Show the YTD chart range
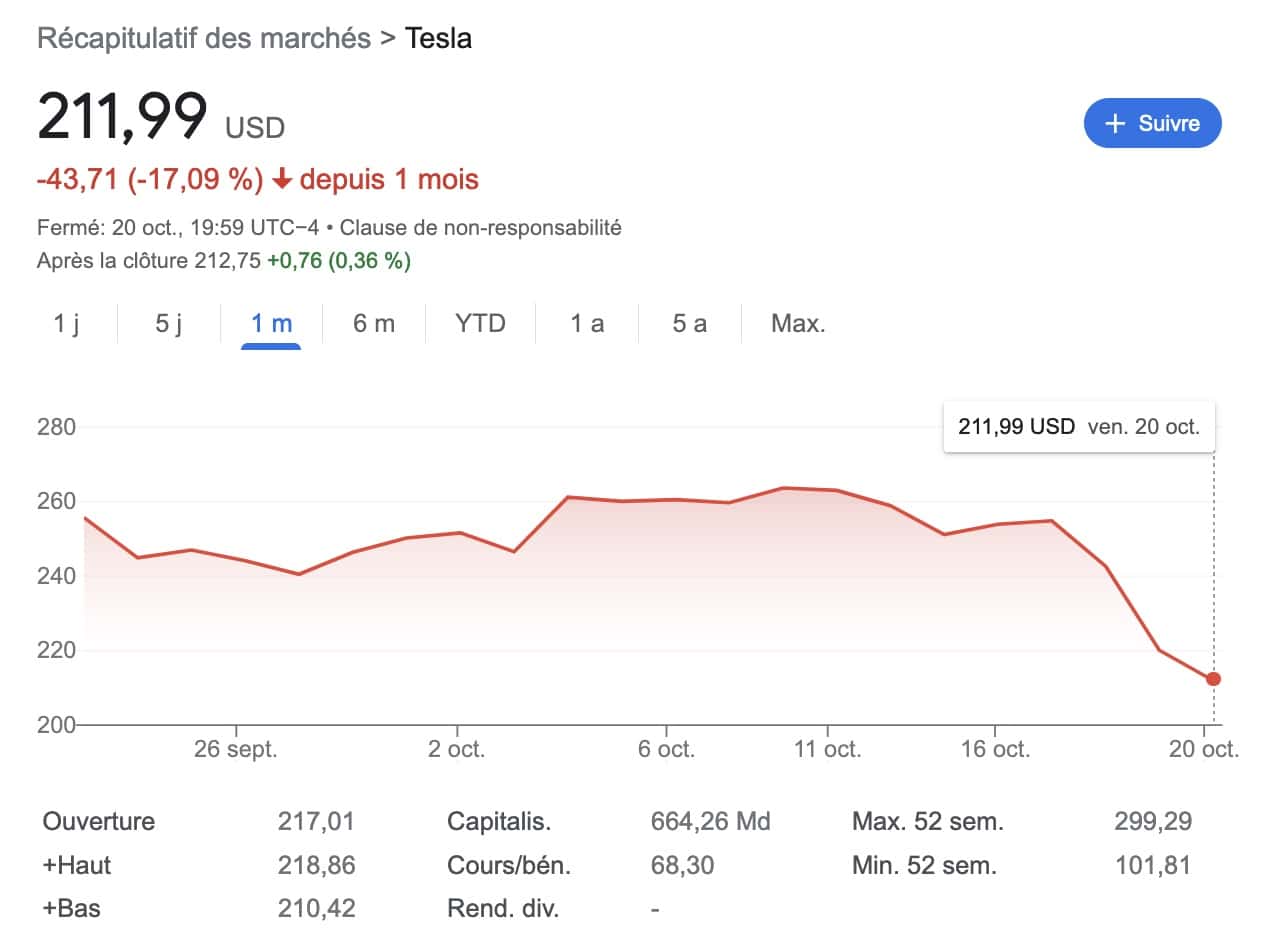 tap(480, 324)
